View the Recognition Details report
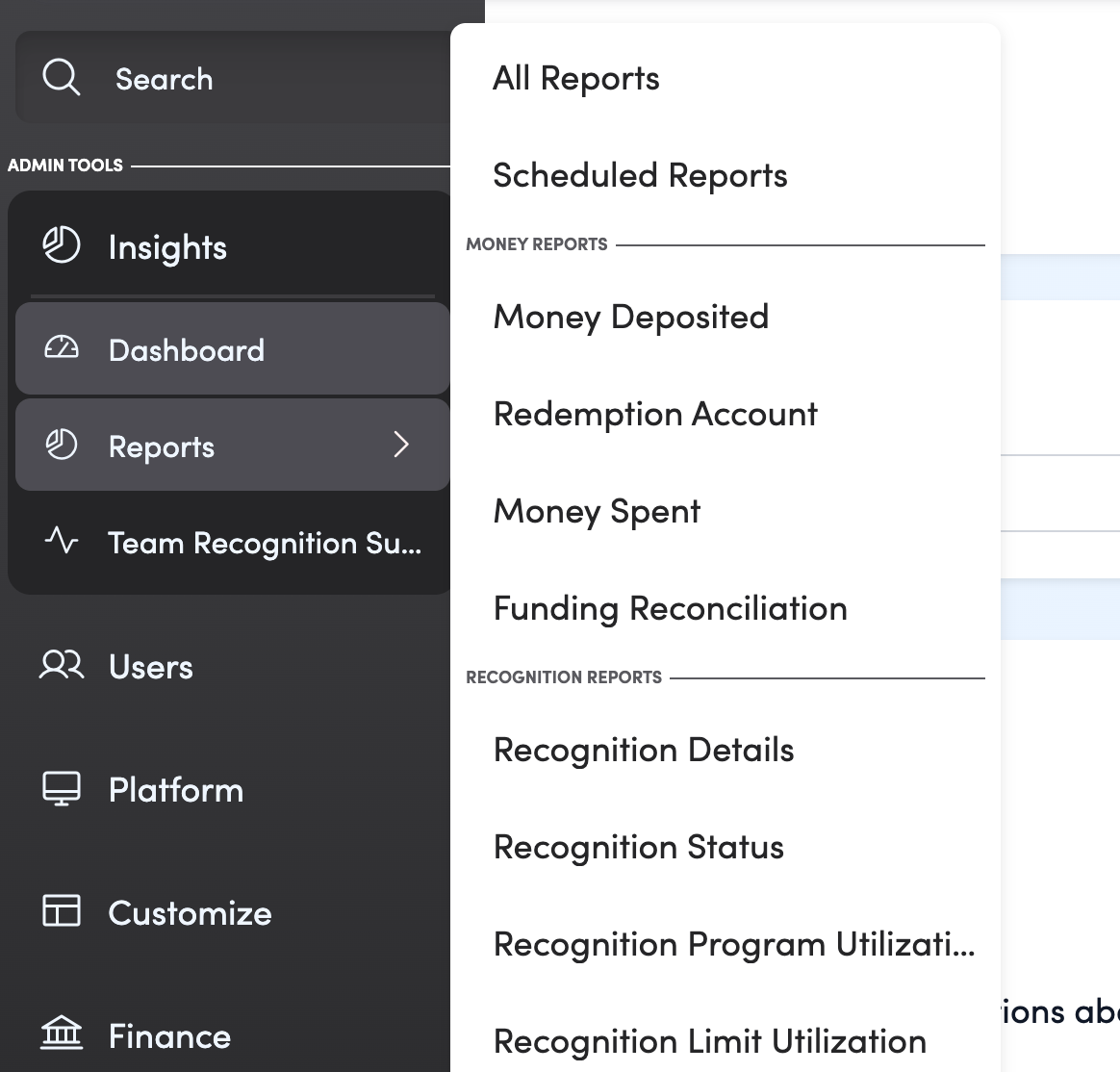This screenshot has height=1072, width=1120. pos(643,751)
